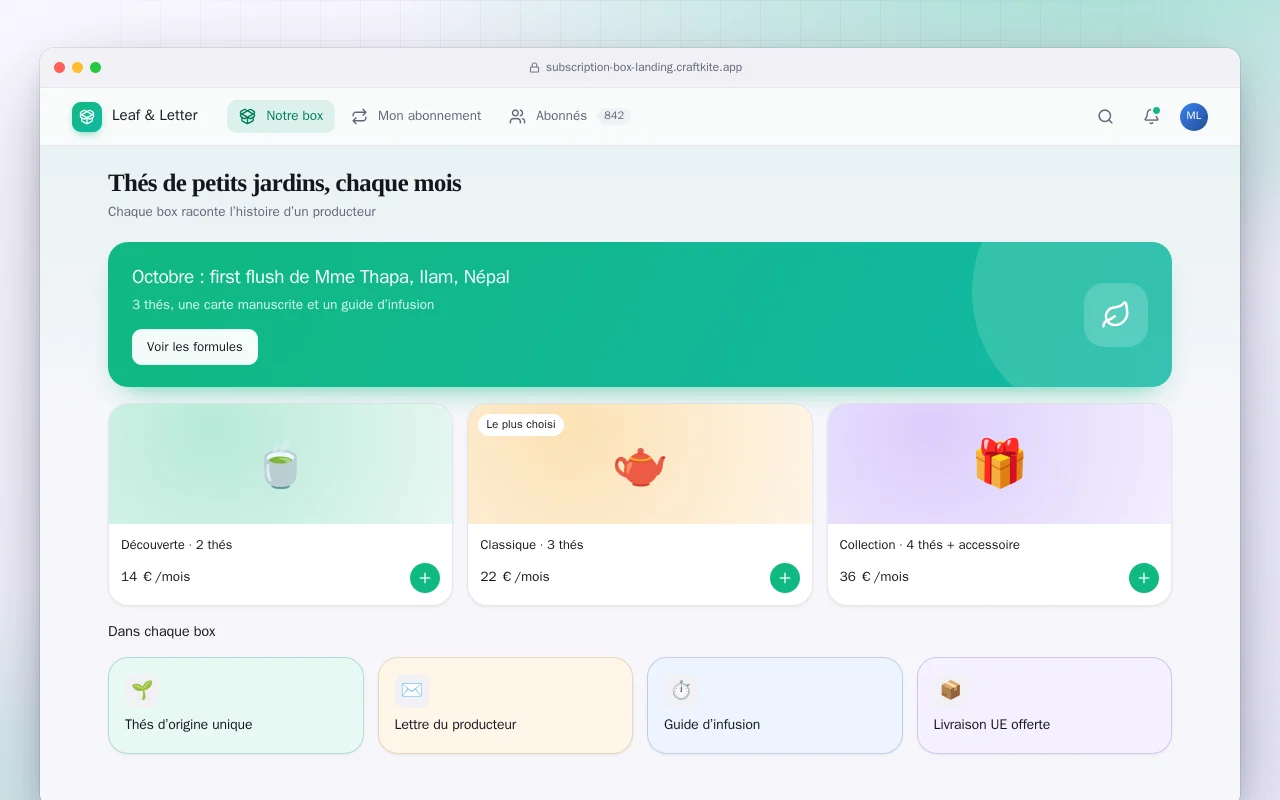Click Découverte · 2 thés title
Screen dimensions: 1280x800
(x=177, y=545)
